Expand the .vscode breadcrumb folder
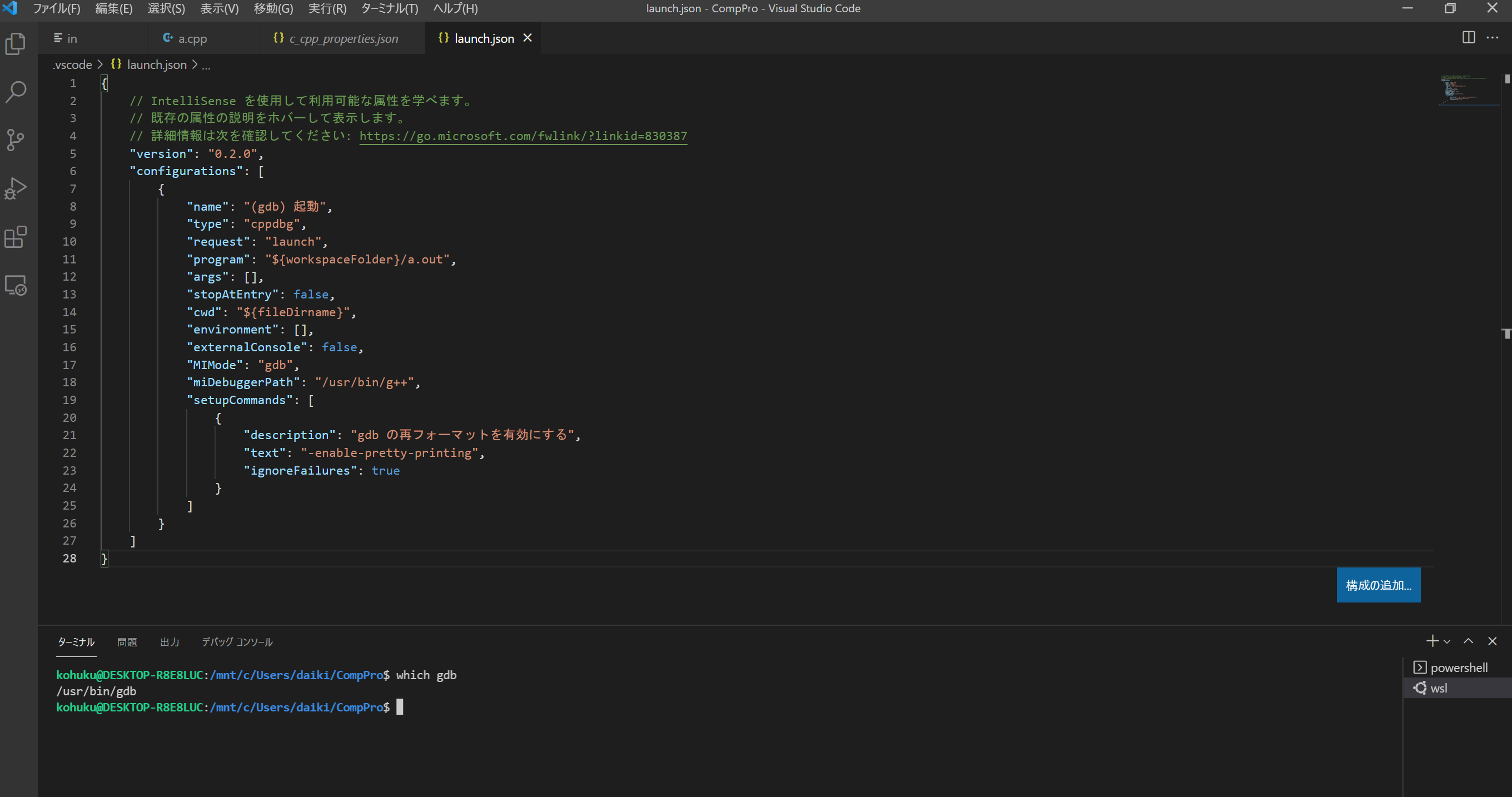The height and width of the screenshot is (797, 1512). [x=72, y=64]
